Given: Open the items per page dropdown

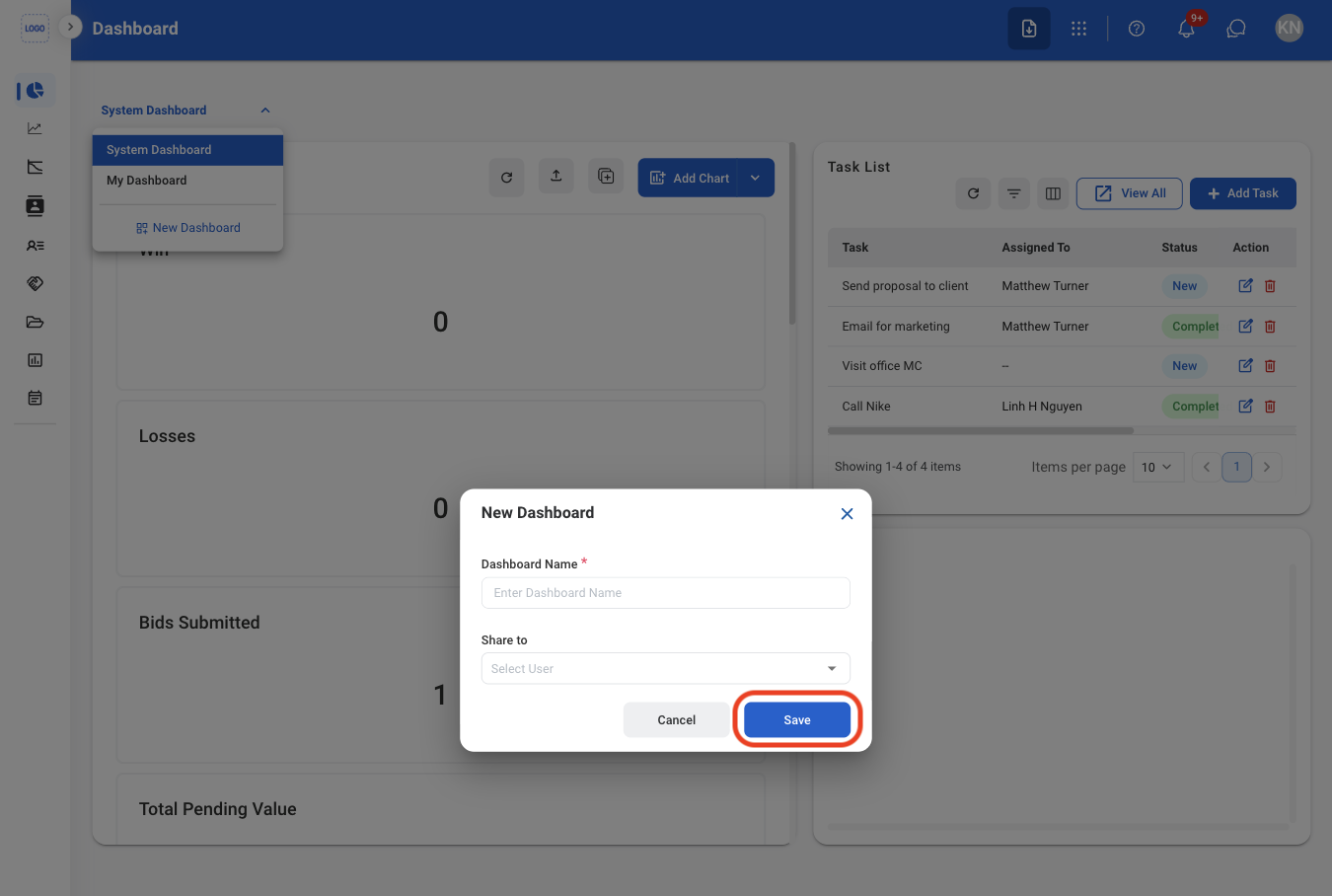Looking at the screenshot, I should (x=1158, y=467).
